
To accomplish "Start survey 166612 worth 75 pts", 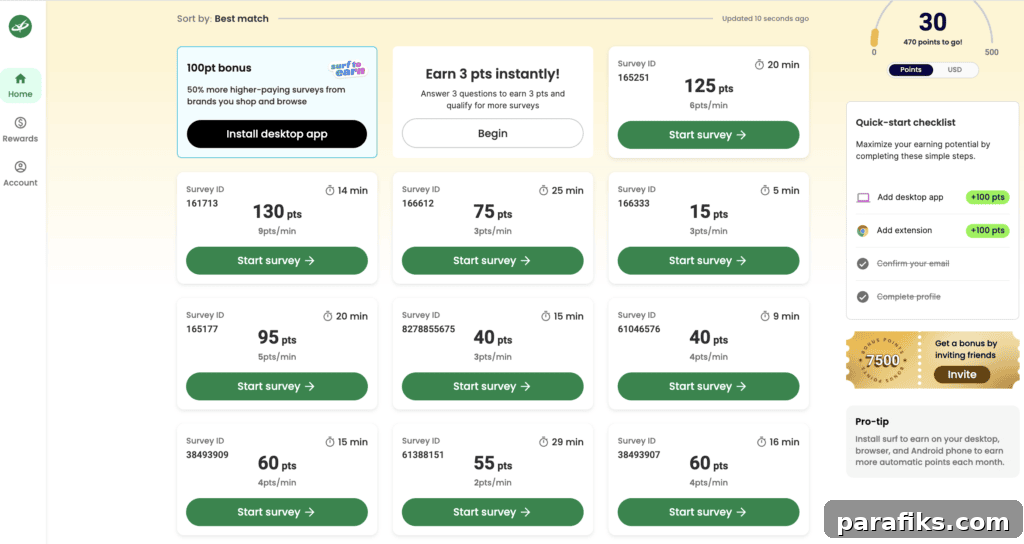I will [492, 261].
